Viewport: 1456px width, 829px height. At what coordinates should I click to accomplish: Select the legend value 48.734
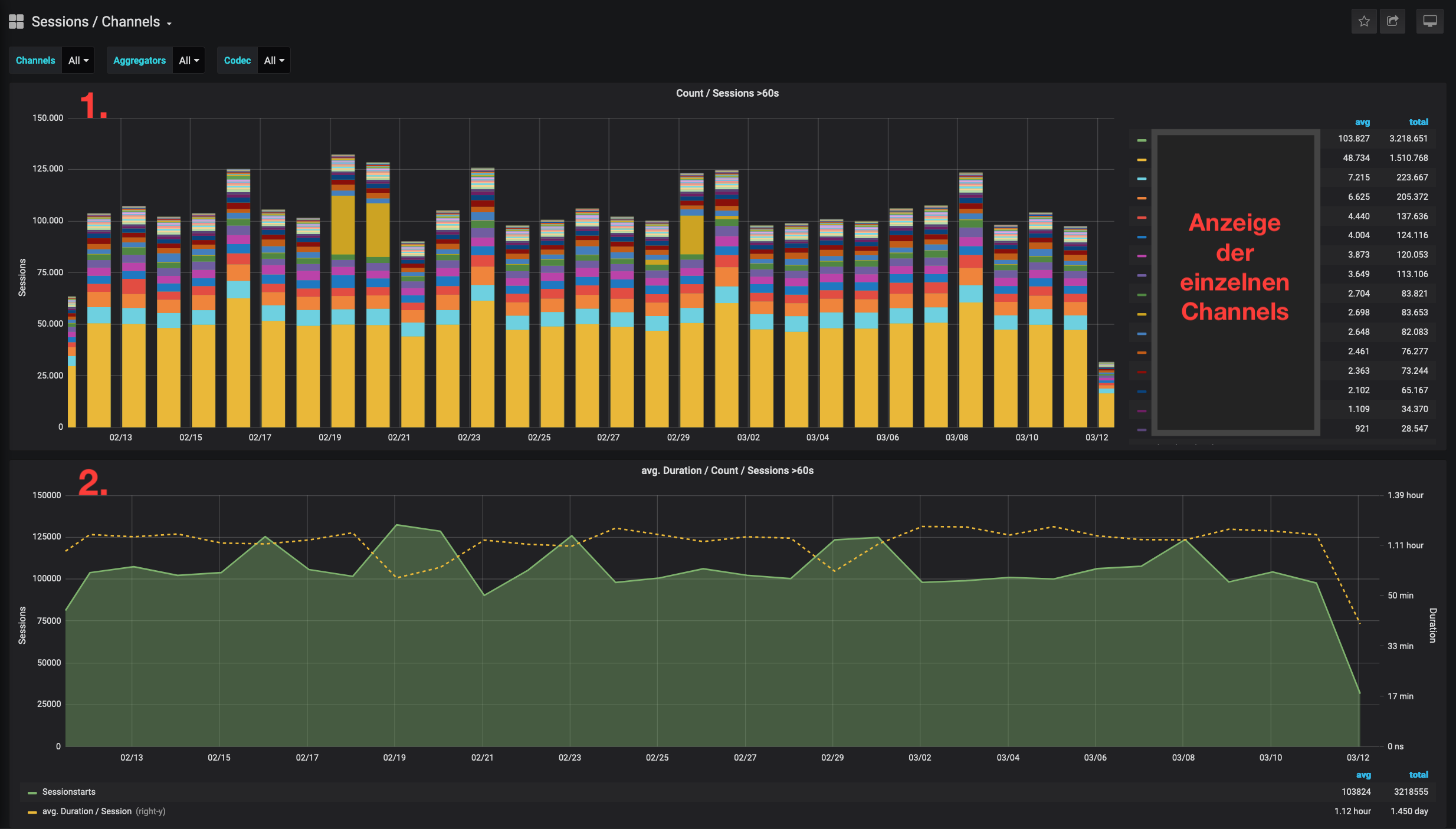(1356, 158)
